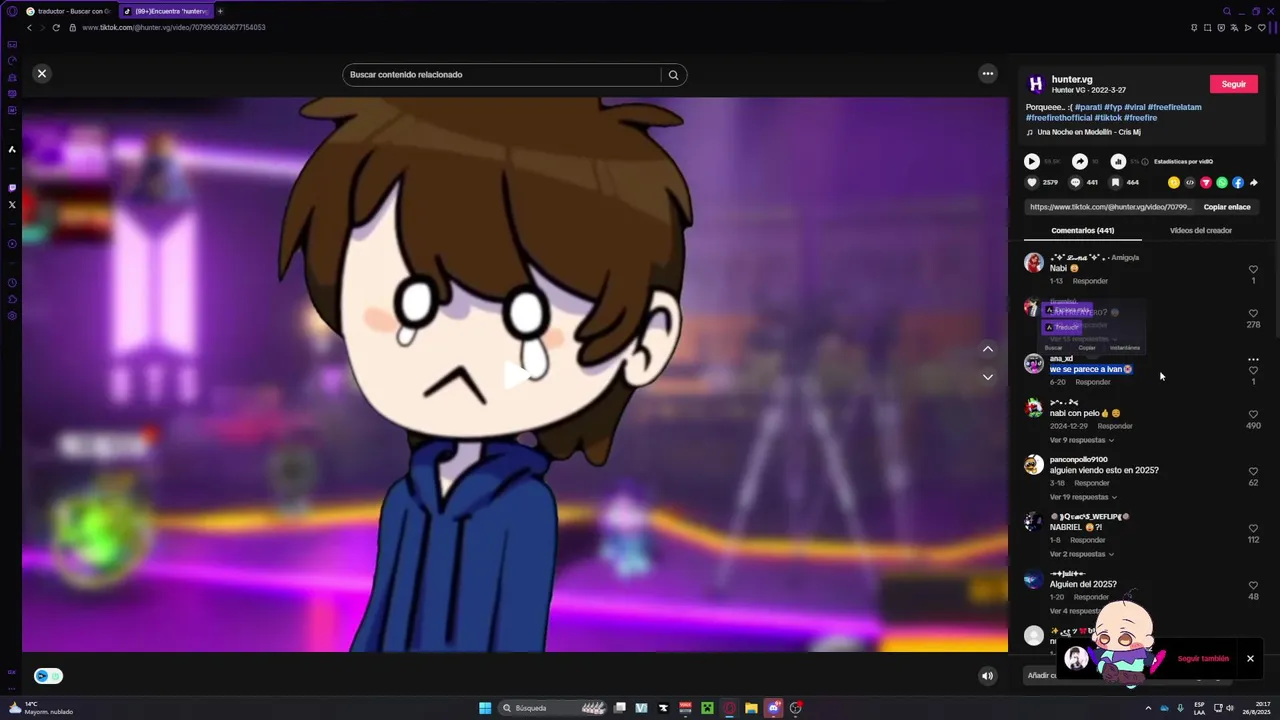Like the 'Alguien del 2025?' comment
The image size is (1280, 720).
pyautogui.click(x=1253, y=585)
